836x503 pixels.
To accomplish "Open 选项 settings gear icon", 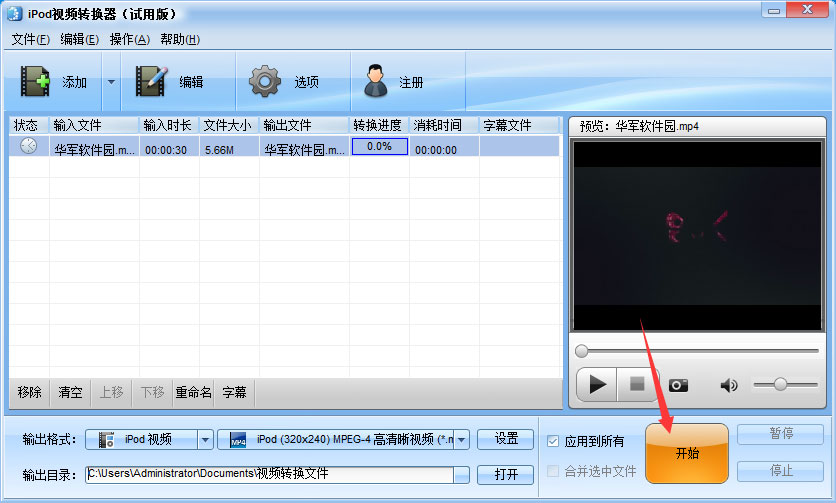I will tap(265, 82).
